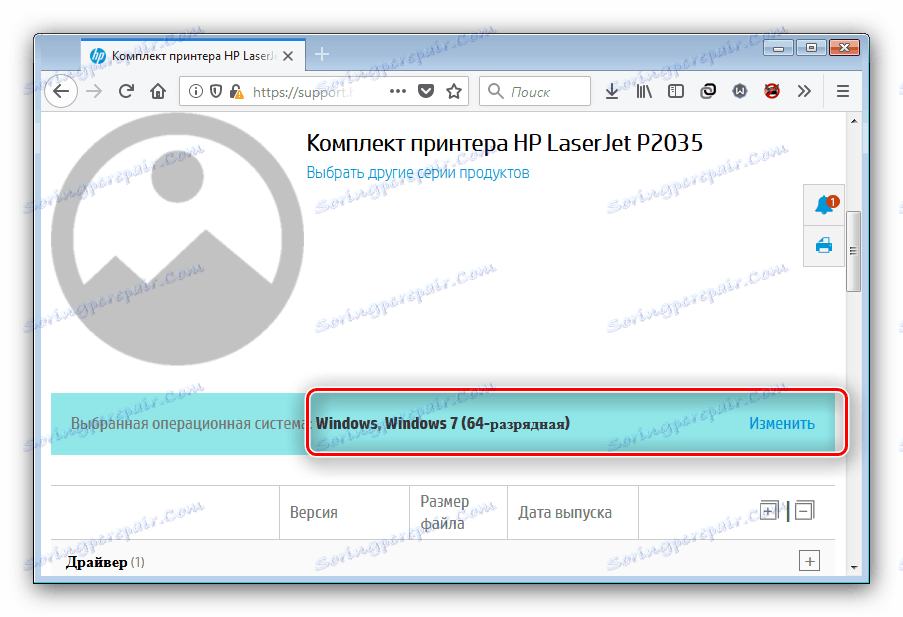Open notifications bell with badge
Viewport: 903px width, 617px height.
[x=824, y=205]
